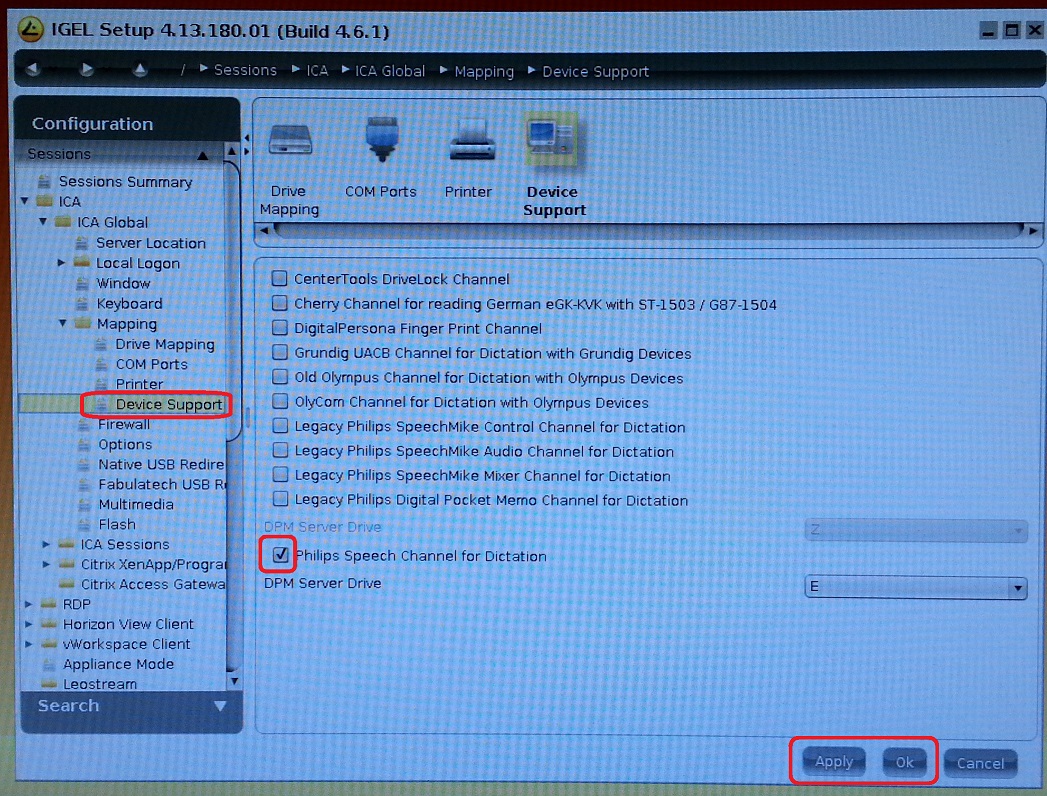This screenshot has width=1047, height=796.
Task: Enable Legacy Philips SpeechMike Control Channel
Action: tap(280, 426)
